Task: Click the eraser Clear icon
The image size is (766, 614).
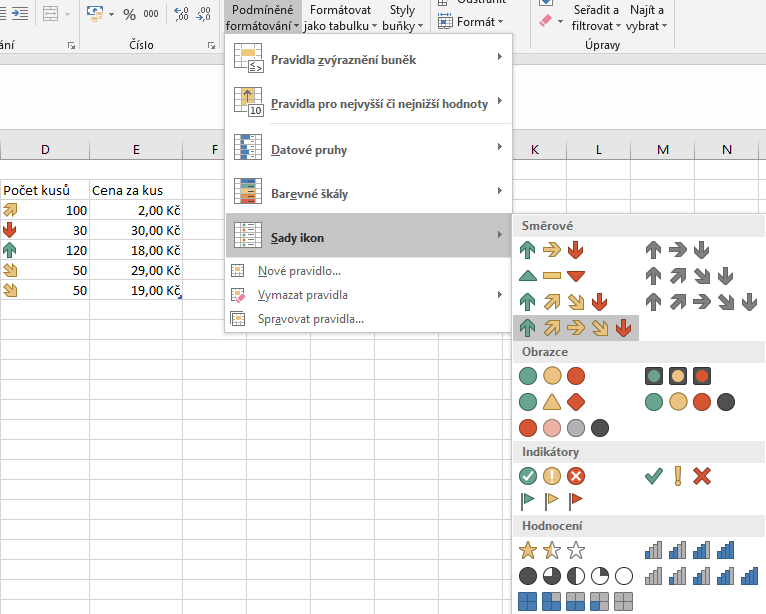Action: click(x=546, y=21)
